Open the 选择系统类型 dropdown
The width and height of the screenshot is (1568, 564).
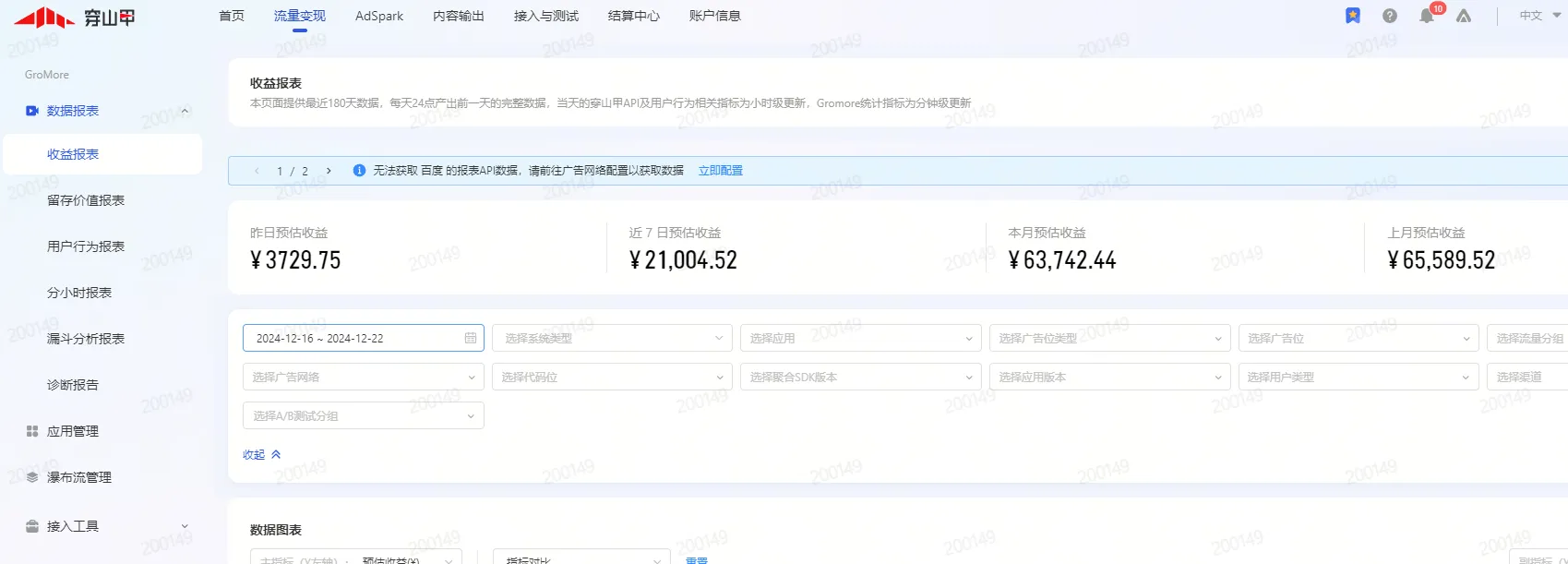(x=612, y=338)
